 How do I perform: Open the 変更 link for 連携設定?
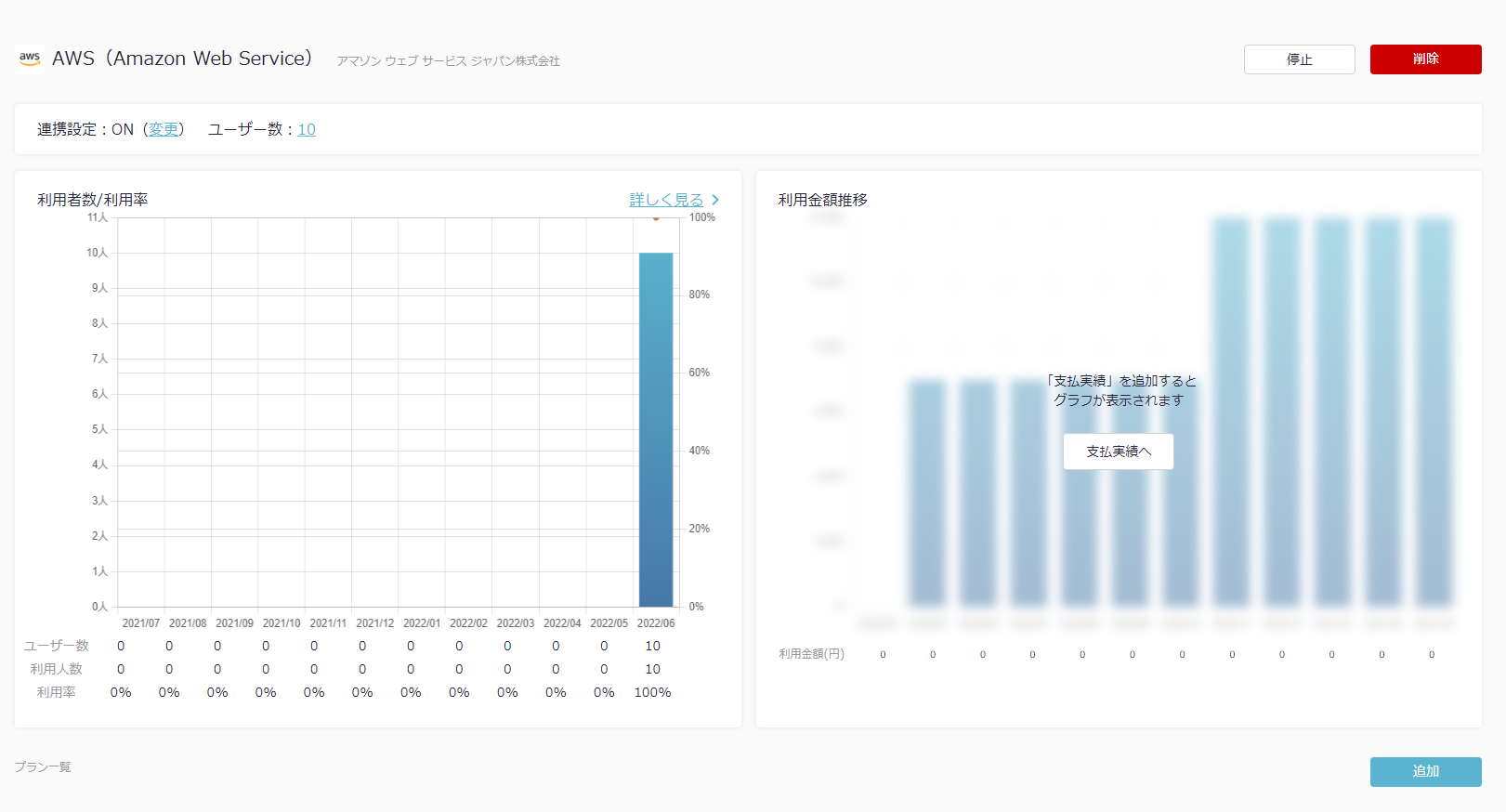point(164,130)
